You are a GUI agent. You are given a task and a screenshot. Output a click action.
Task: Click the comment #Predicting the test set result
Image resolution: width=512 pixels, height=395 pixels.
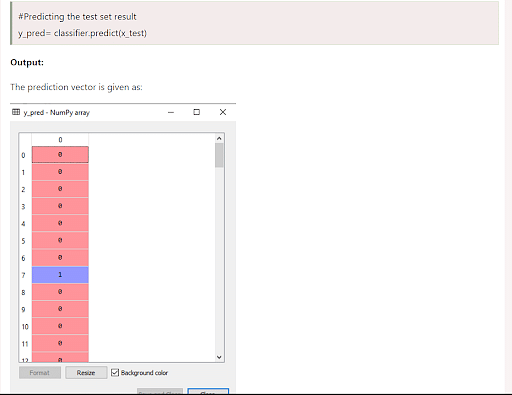(77, 17)
